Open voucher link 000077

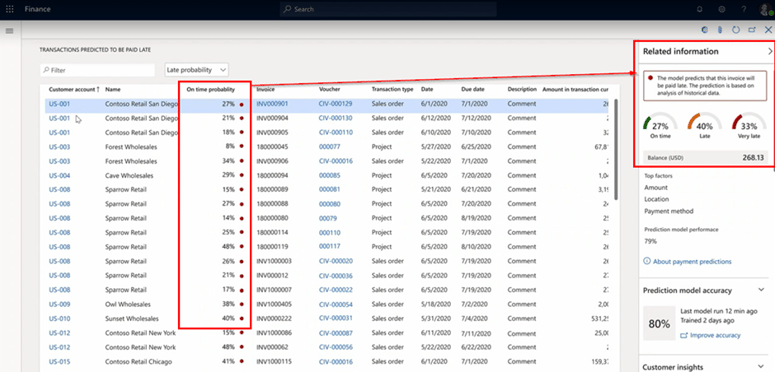(329, 147)
